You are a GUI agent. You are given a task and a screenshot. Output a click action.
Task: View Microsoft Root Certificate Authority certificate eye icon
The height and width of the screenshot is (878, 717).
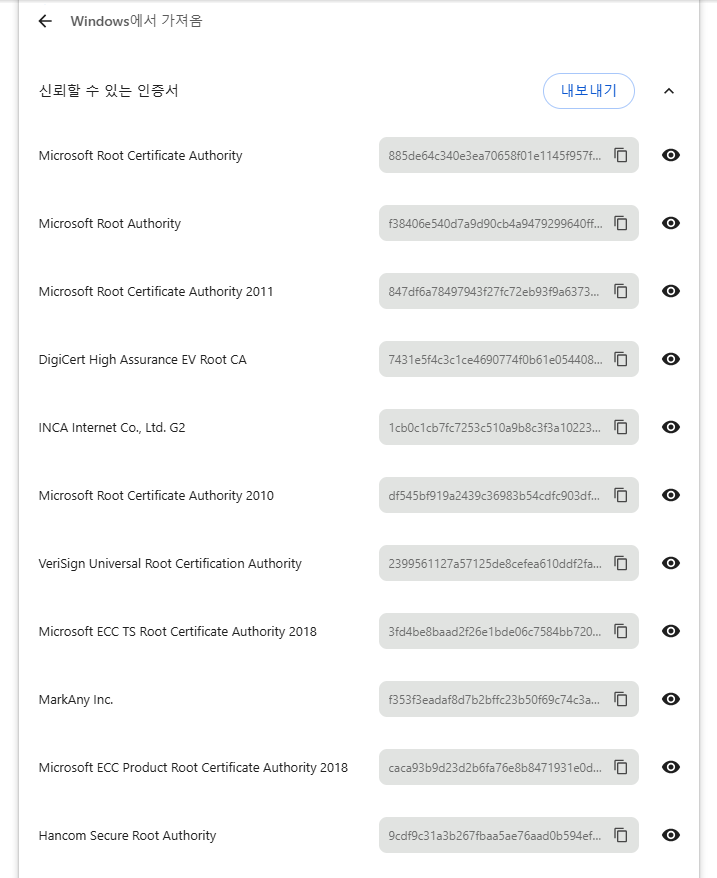click(x=671, y=155)
